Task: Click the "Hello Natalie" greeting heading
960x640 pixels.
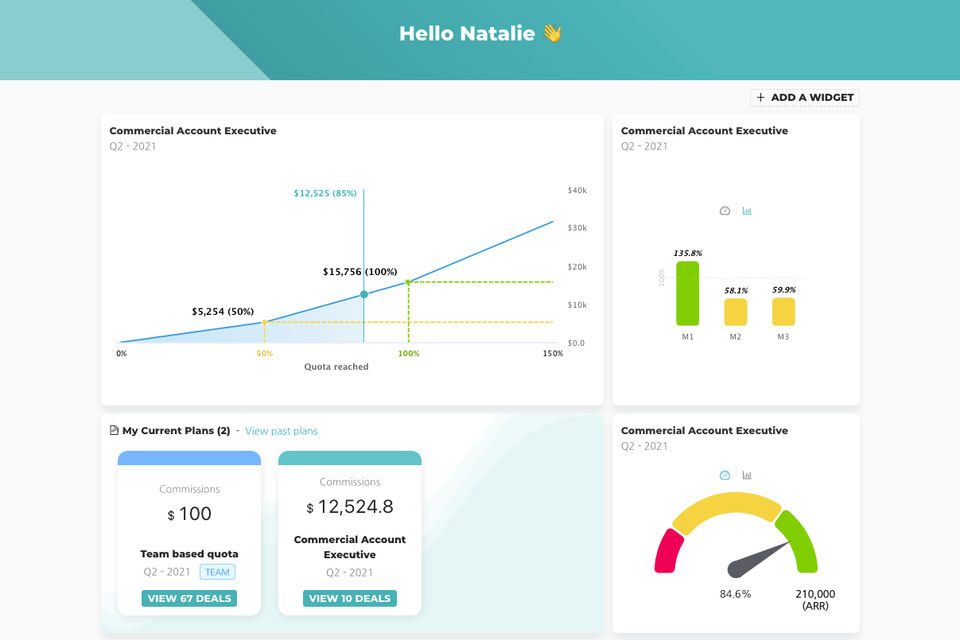Action: point(467,33)
